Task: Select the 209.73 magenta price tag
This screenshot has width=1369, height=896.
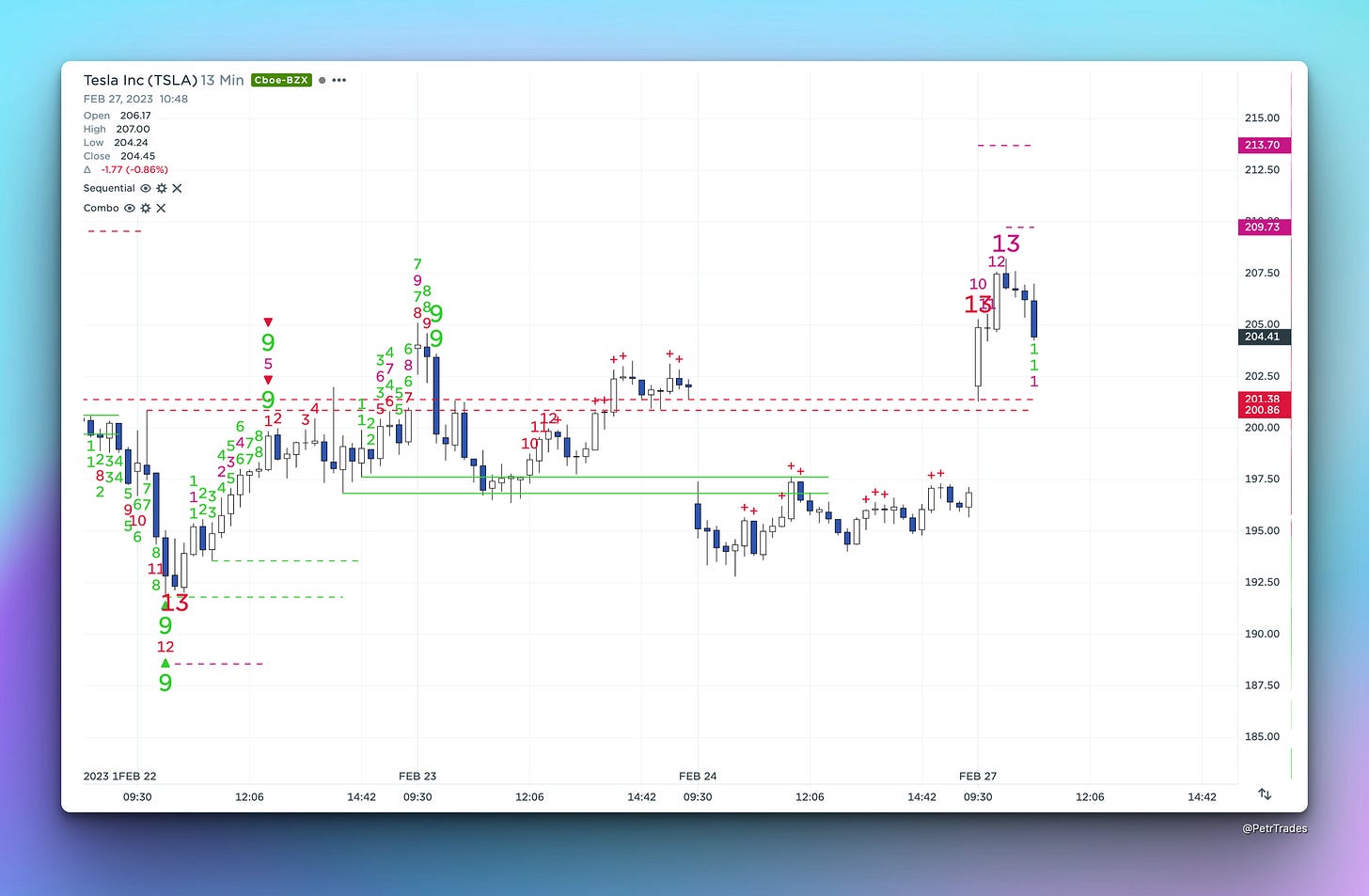Action: pyautogui.click(x=1264, y=227)
